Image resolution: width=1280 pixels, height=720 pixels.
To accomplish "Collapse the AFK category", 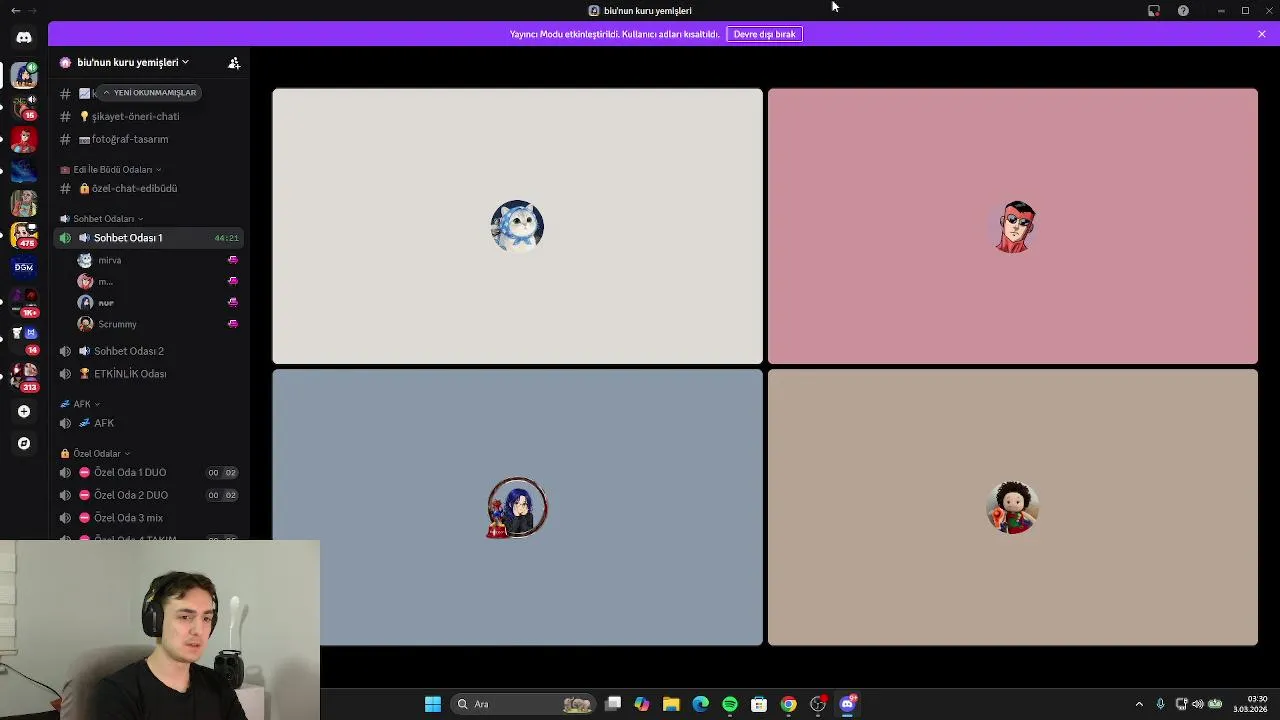I will click(x=81, y=404).
